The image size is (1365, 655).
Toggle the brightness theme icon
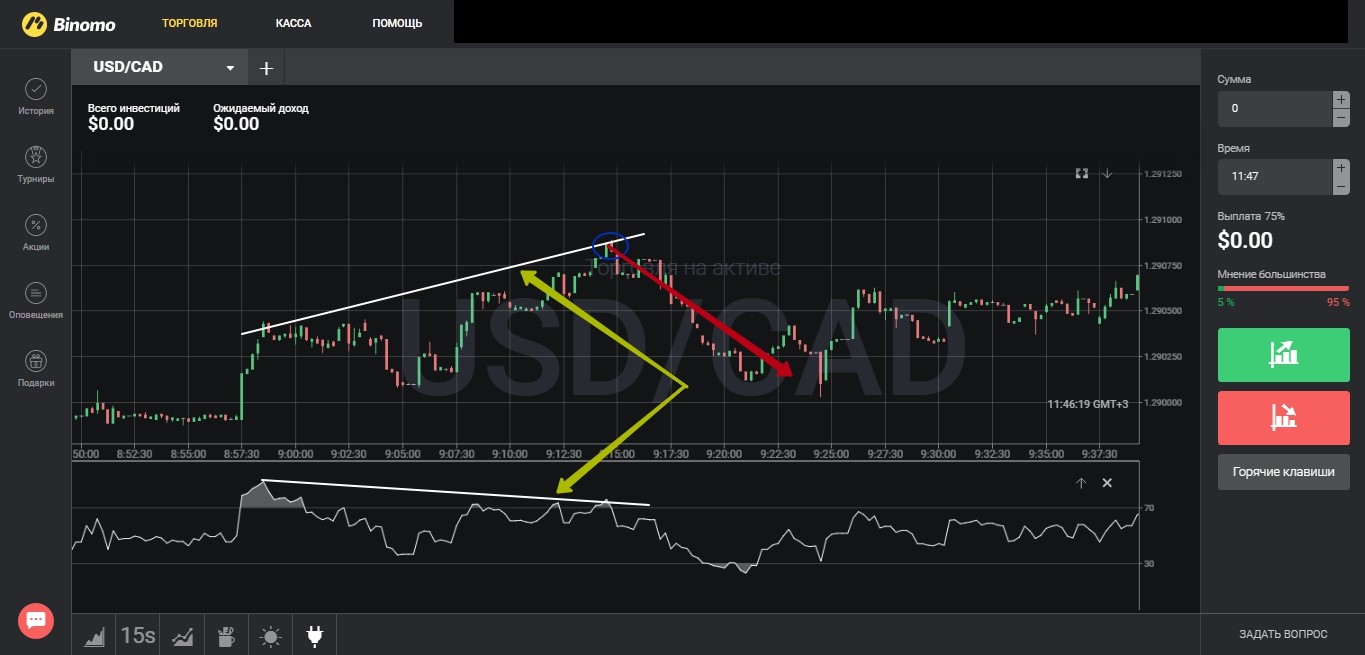(270, 635)
